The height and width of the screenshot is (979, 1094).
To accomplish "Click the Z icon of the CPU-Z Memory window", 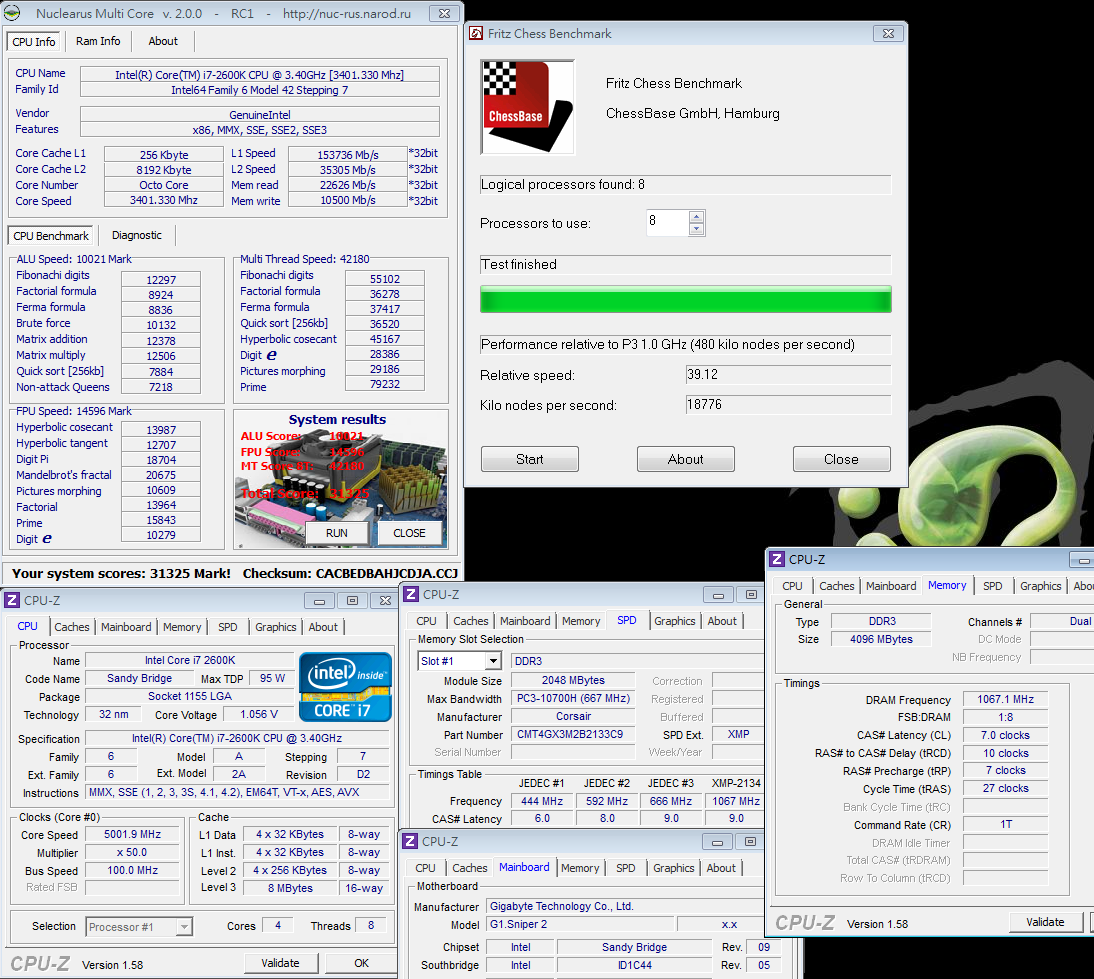I will pos(777,559).
